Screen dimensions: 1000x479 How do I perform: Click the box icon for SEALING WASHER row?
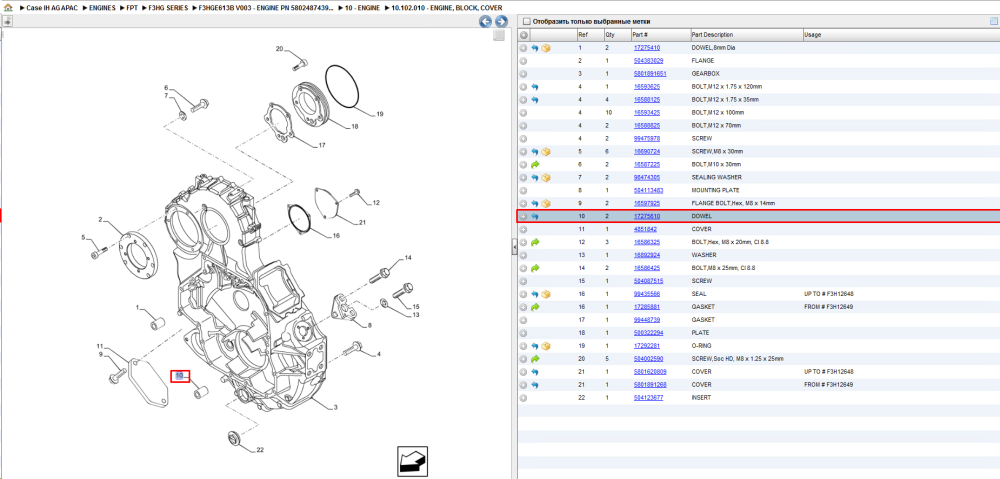(546, 177)
